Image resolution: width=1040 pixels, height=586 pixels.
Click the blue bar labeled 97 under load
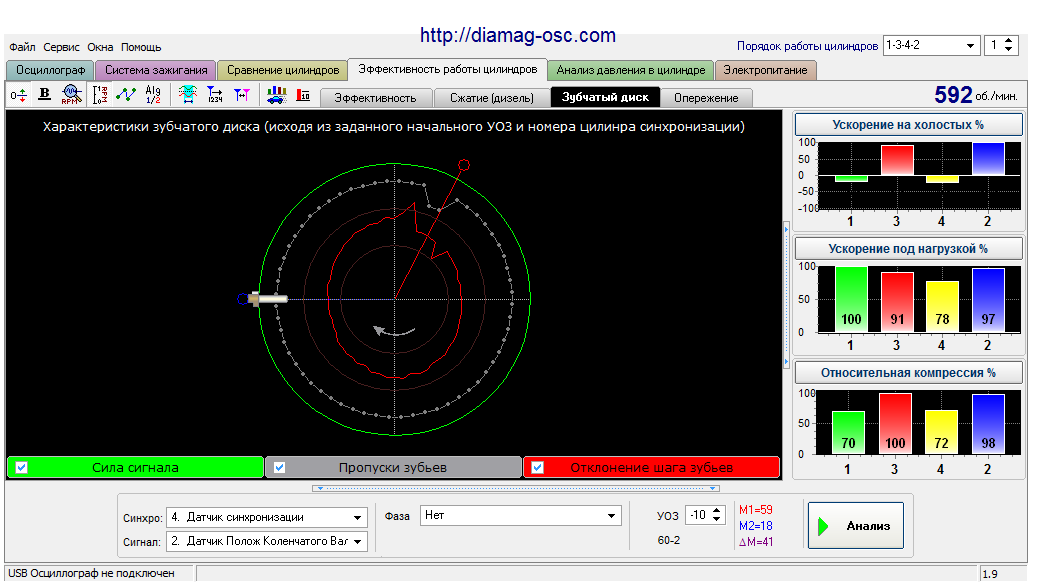click(988, 300)
